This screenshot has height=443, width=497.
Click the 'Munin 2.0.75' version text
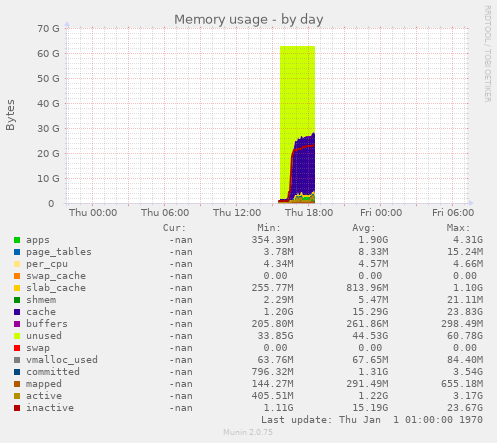(x=248, y=432)
